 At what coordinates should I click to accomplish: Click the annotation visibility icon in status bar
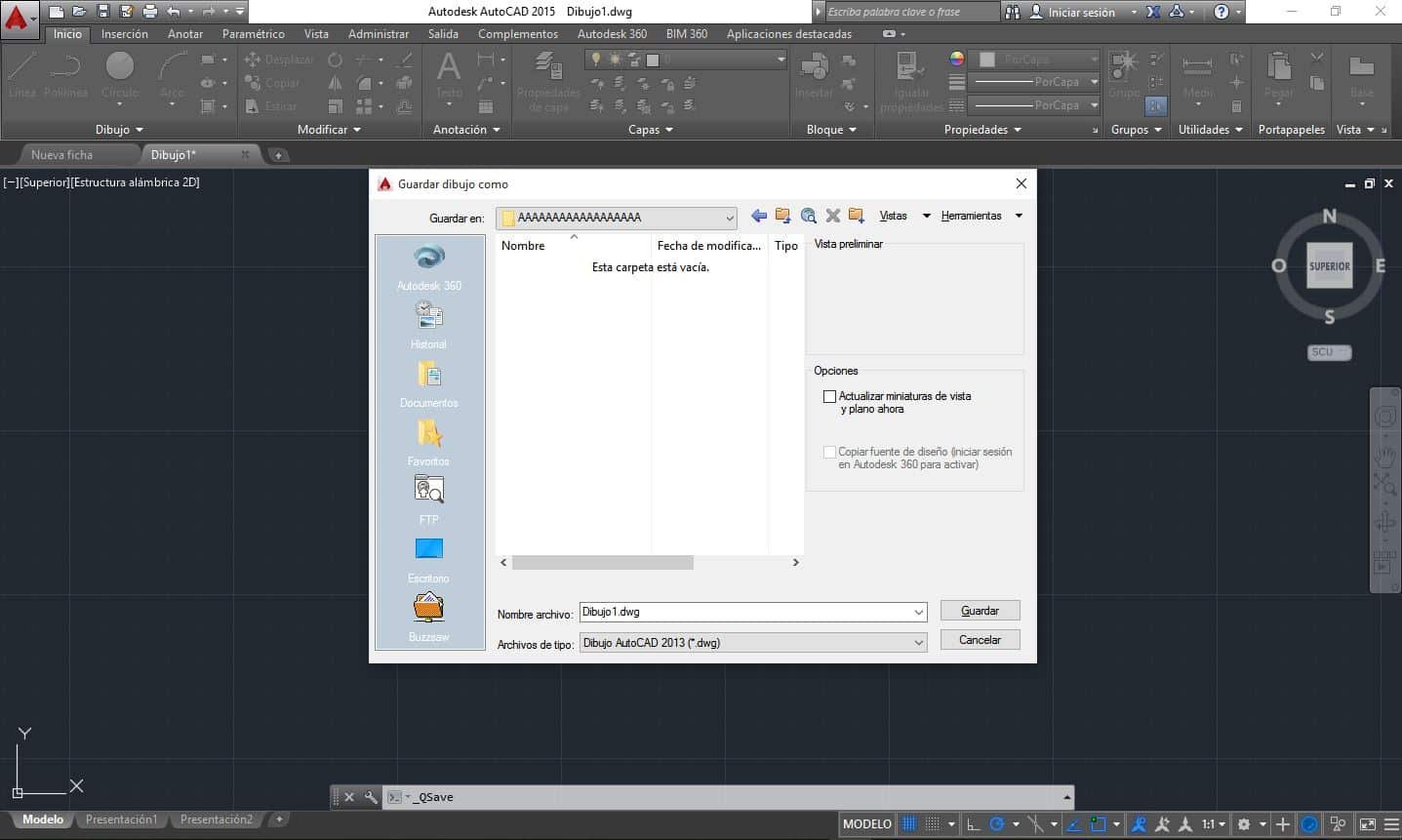(1138, 824)
